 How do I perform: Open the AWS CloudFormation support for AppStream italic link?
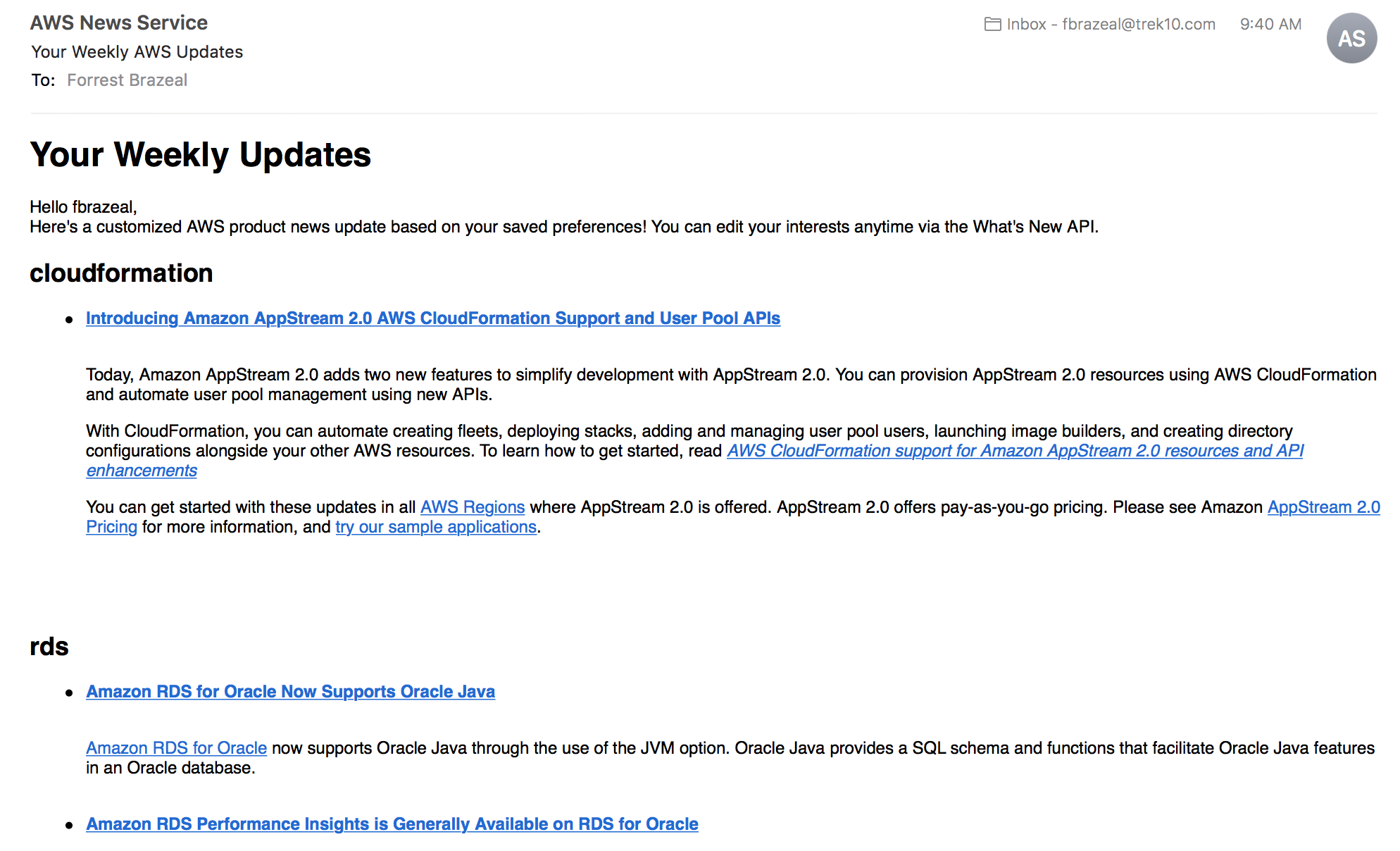pos(1014,451)
